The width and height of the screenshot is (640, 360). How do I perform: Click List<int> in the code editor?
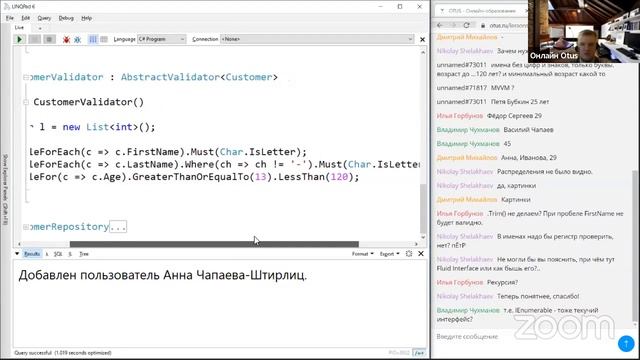tap(112, 127)
